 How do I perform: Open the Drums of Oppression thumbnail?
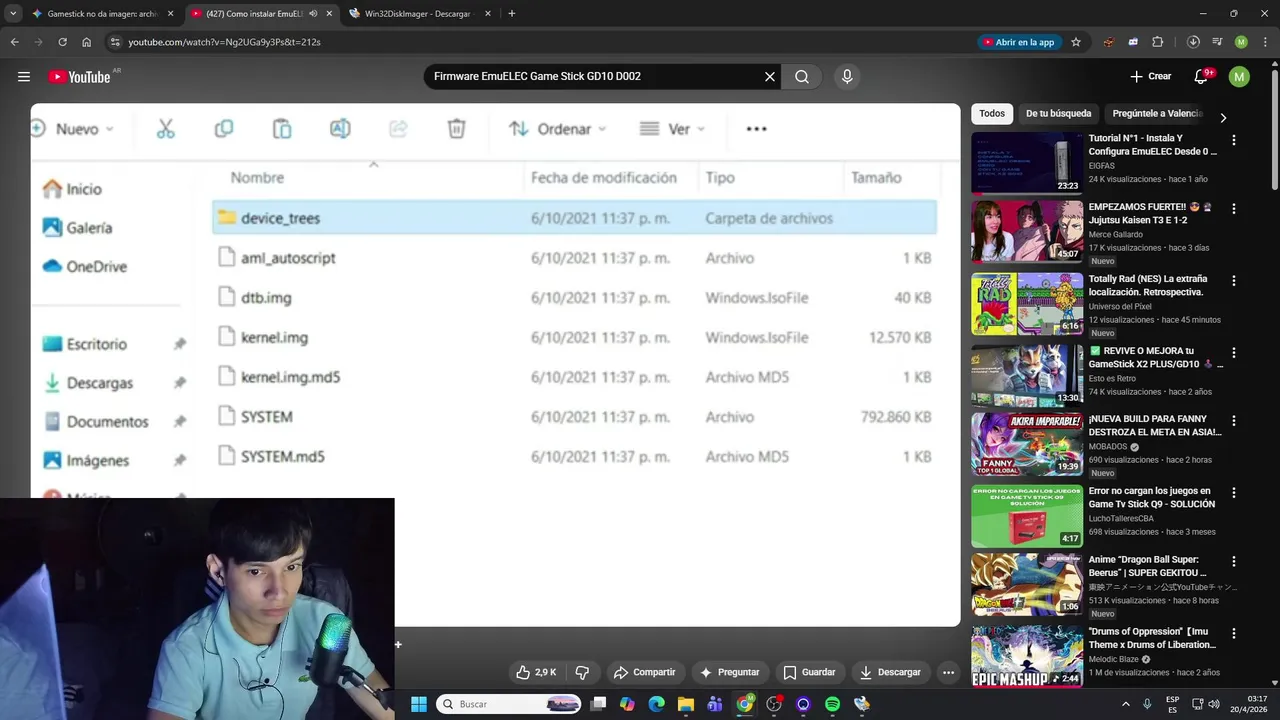tap(1027, 656)
